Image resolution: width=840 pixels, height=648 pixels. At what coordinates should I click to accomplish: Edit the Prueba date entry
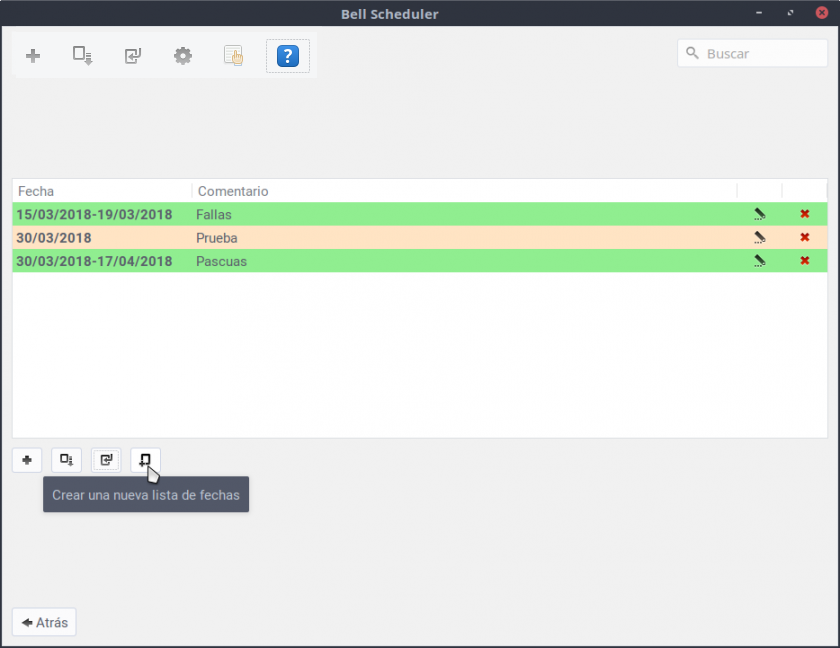tap(760, 238)
